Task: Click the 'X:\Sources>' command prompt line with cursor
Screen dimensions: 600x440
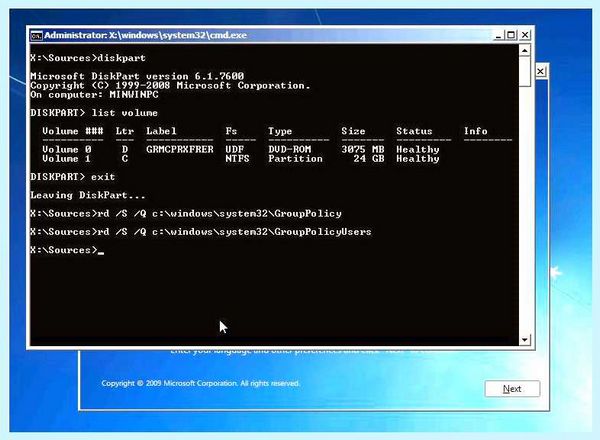Action: (67, 250)
